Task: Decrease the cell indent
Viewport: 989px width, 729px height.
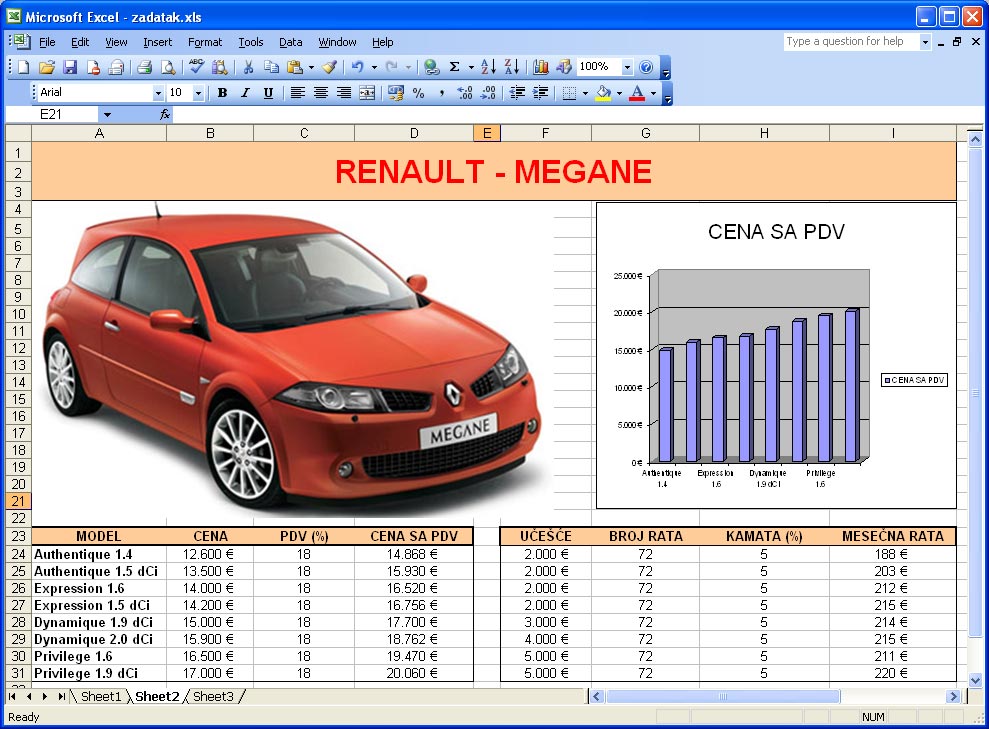Action: 517,93
